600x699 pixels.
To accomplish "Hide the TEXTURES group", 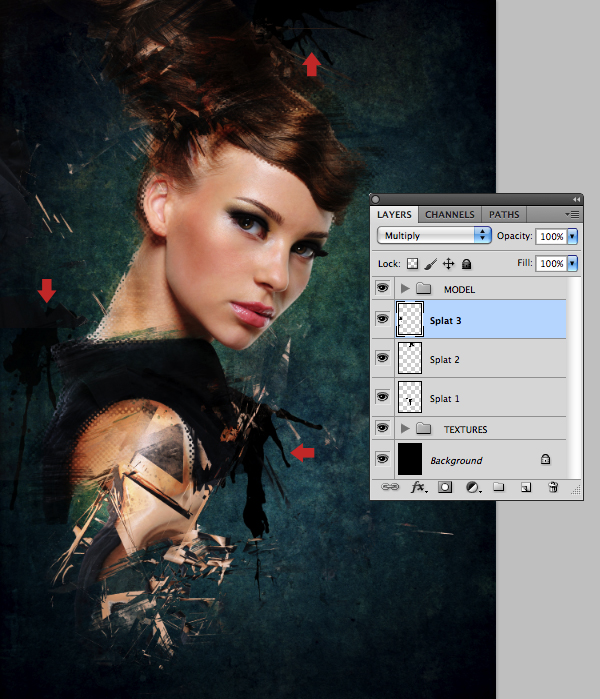I will point(382,428).
